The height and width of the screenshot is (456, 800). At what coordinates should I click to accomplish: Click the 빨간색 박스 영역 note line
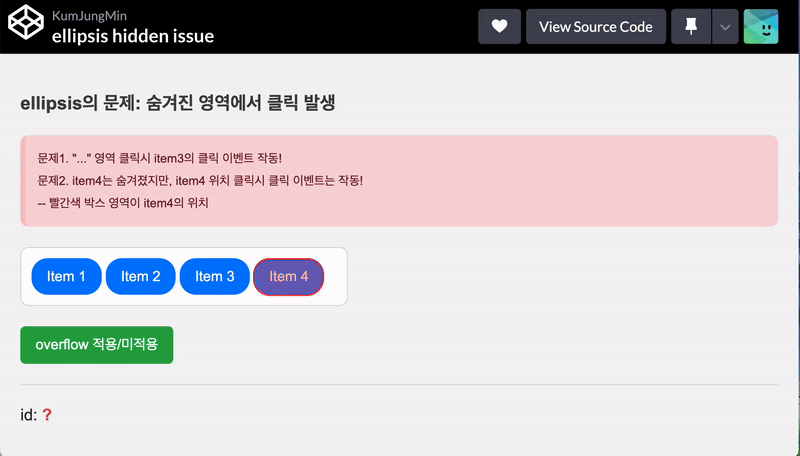pos(123,203)
